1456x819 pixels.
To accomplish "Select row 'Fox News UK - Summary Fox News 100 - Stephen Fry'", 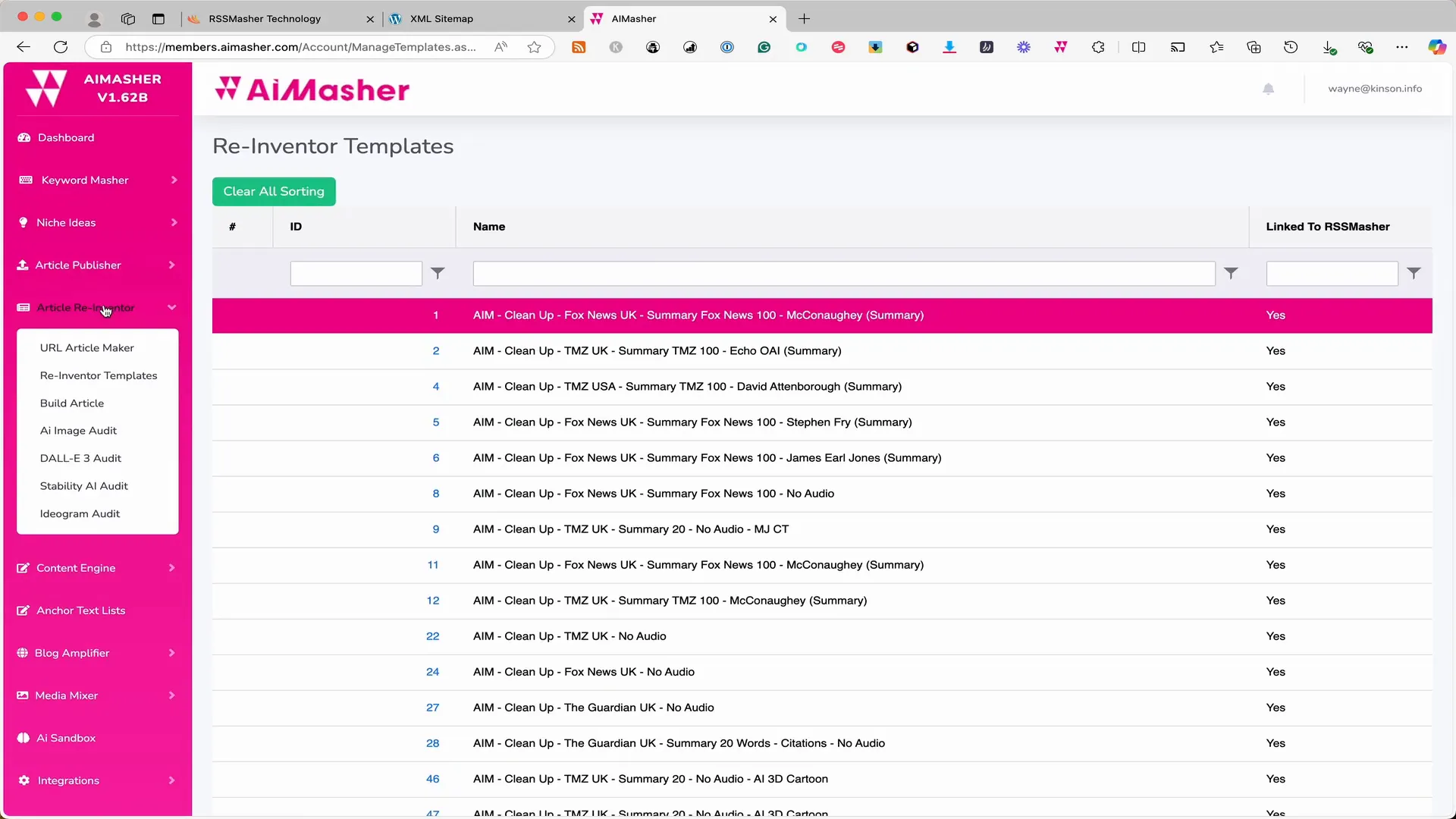I will (x=822, y=422).
